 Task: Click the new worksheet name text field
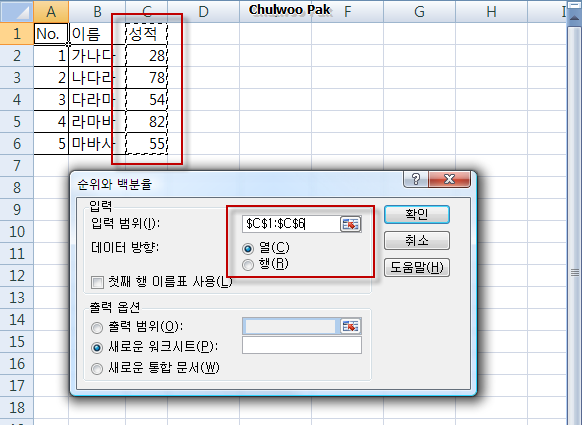(302, 345)
